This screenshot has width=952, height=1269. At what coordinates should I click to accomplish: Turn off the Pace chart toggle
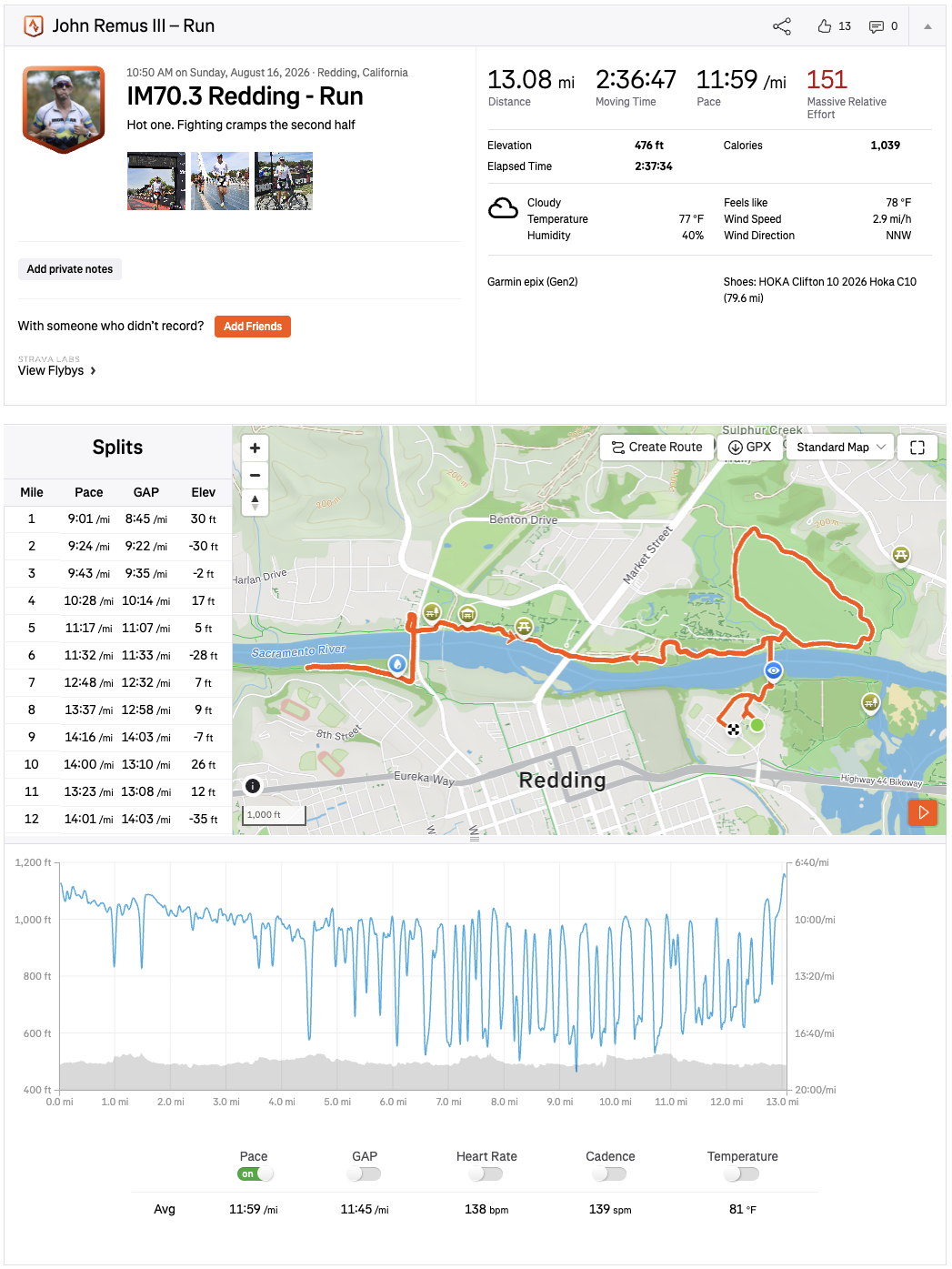click(x=255, y=1173)
